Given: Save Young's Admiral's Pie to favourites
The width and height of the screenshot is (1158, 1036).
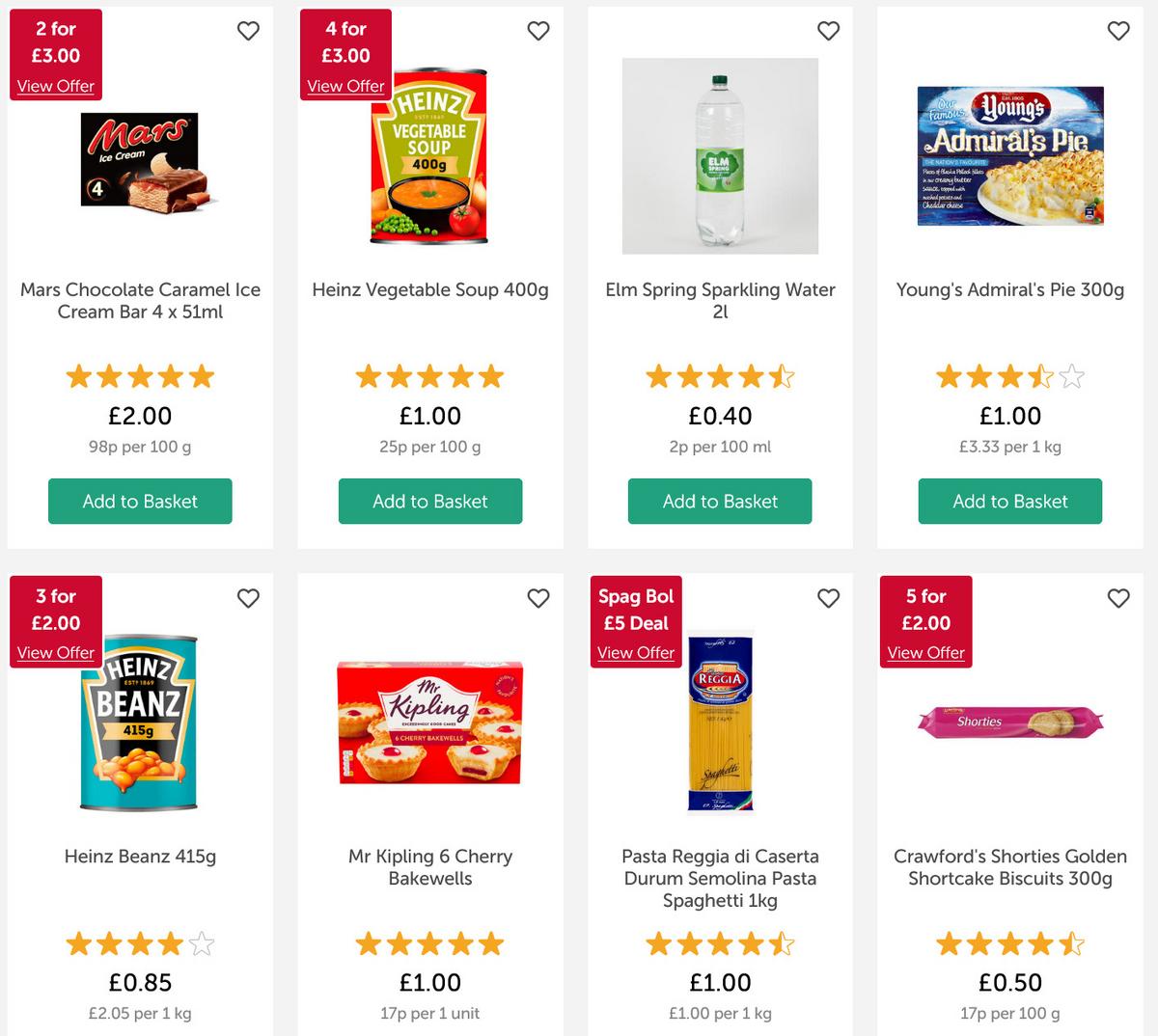Looking at the screenshot, I should (x=1118, y=31).
